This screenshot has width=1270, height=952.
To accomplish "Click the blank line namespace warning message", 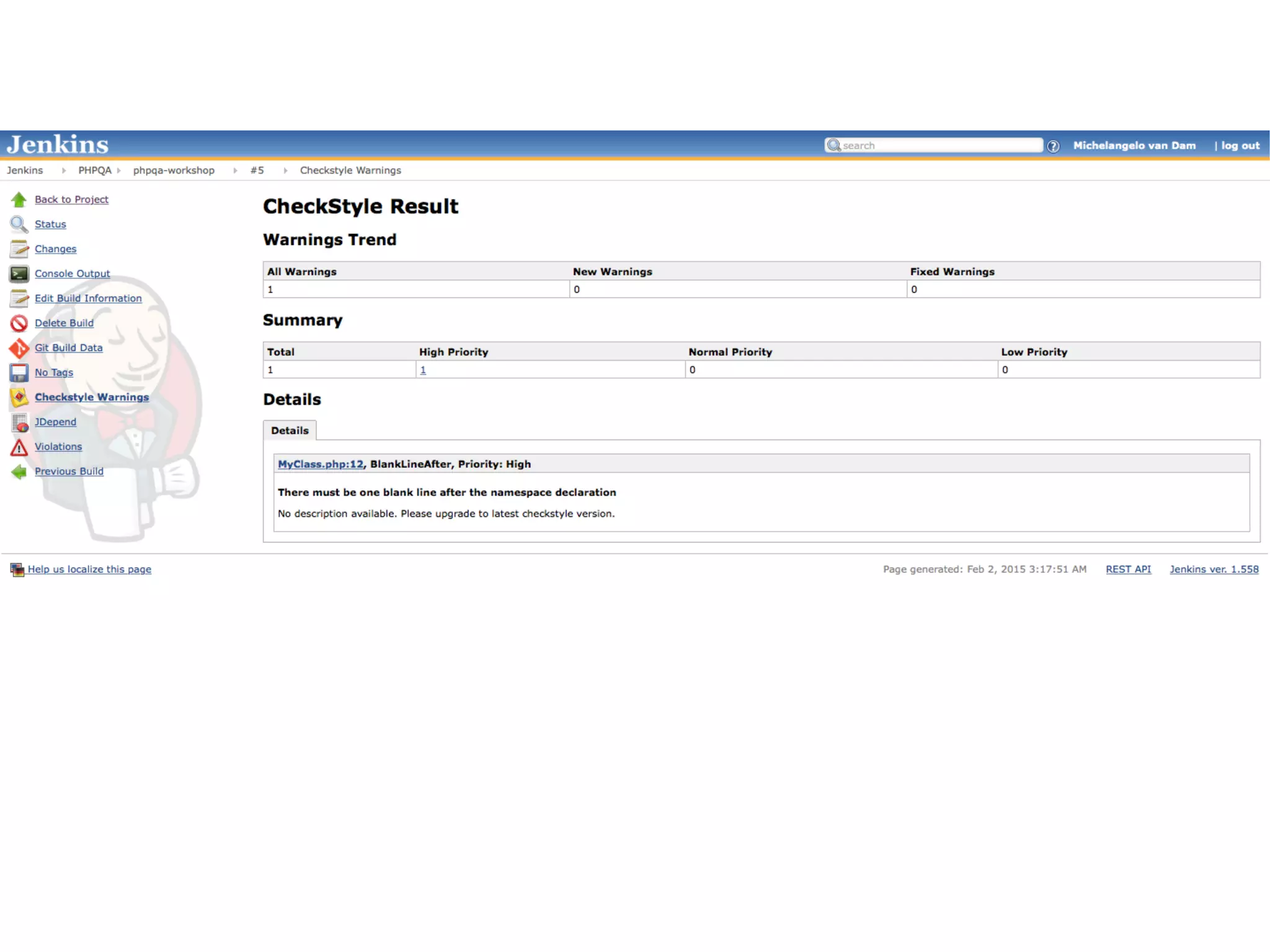I will [446, 493].
